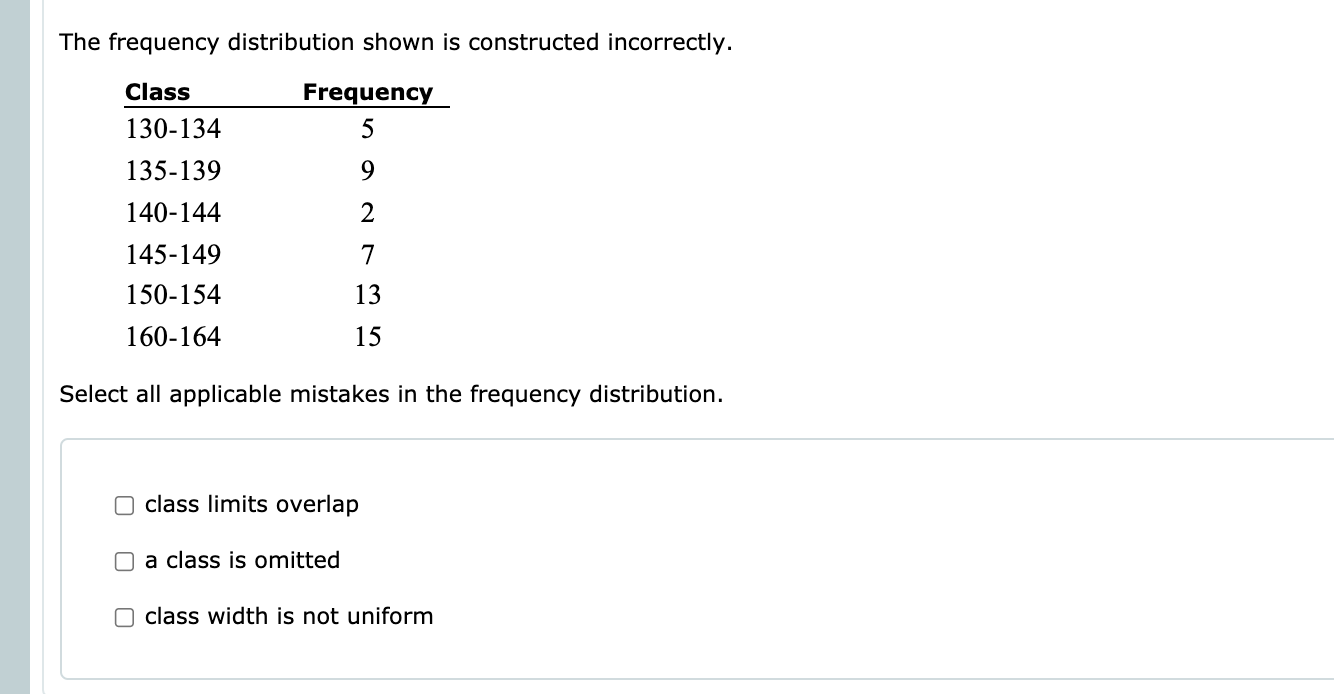Click the 150-154 class row

coord(173,295)
